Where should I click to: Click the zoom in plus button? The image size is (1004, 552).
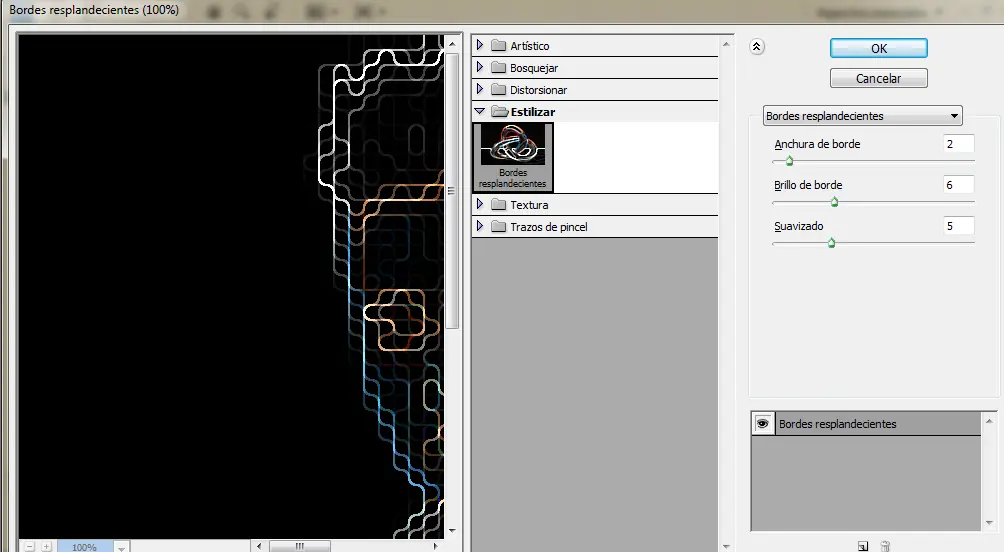(x=46, y=547)
